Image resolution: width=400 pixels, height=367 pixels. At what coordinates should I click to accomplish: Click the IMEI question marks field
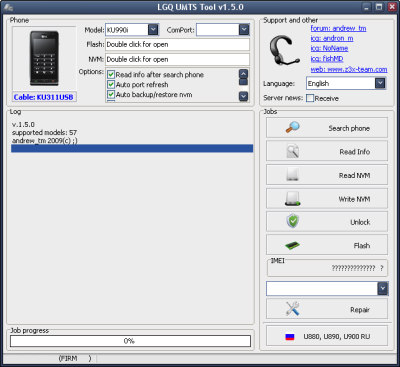pyautogui.click(x=357, y=268)
